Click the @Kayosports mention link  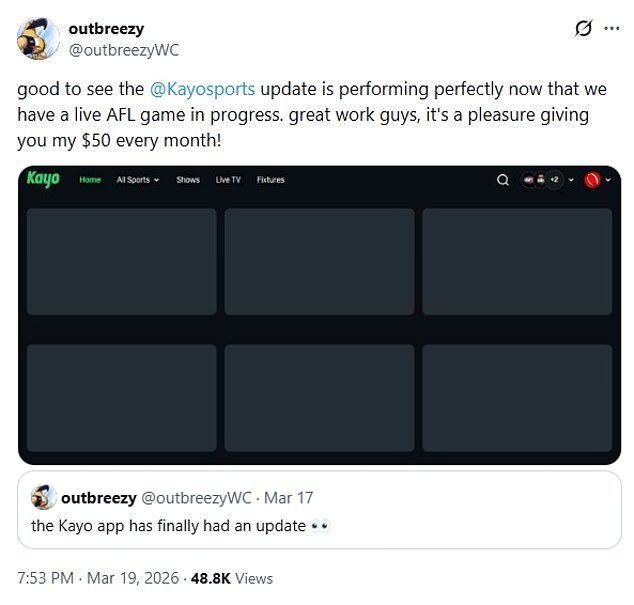tap(203, 89)
